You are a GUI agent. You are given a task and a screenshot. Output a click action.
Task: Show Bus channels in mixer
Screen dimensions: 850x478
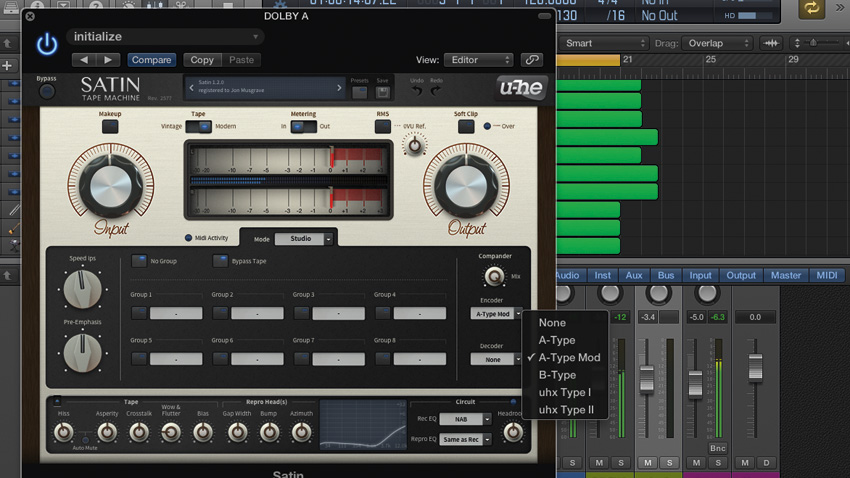[x=666, y=275]
